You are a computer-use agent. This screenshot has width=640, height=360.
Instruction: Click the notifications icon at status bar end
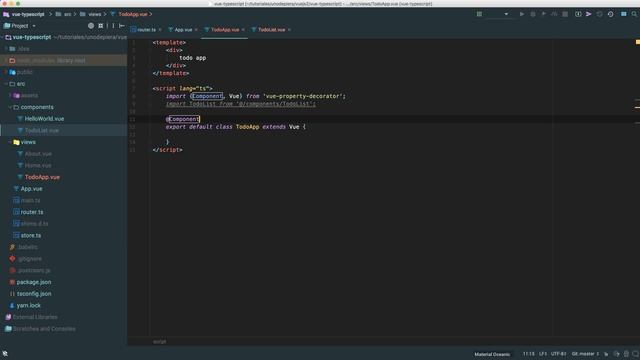click(x=635, y=354)
